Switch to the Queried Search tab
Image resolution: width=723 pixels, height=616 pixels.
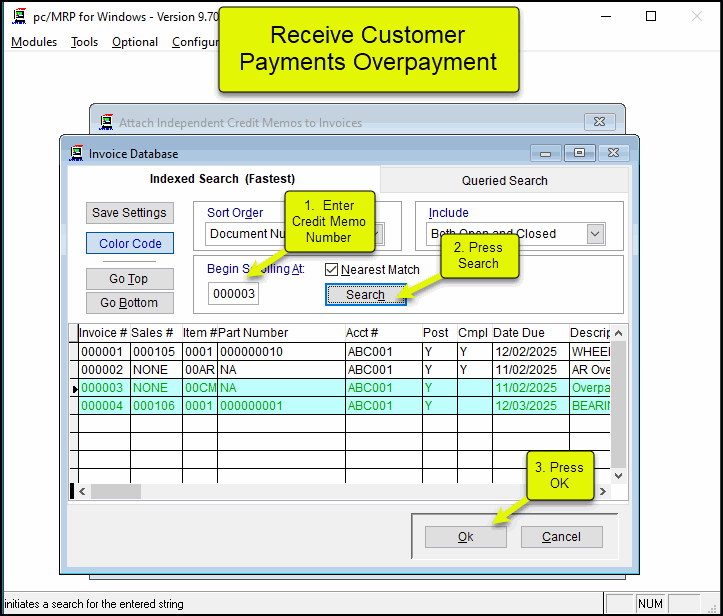point(504,180)
